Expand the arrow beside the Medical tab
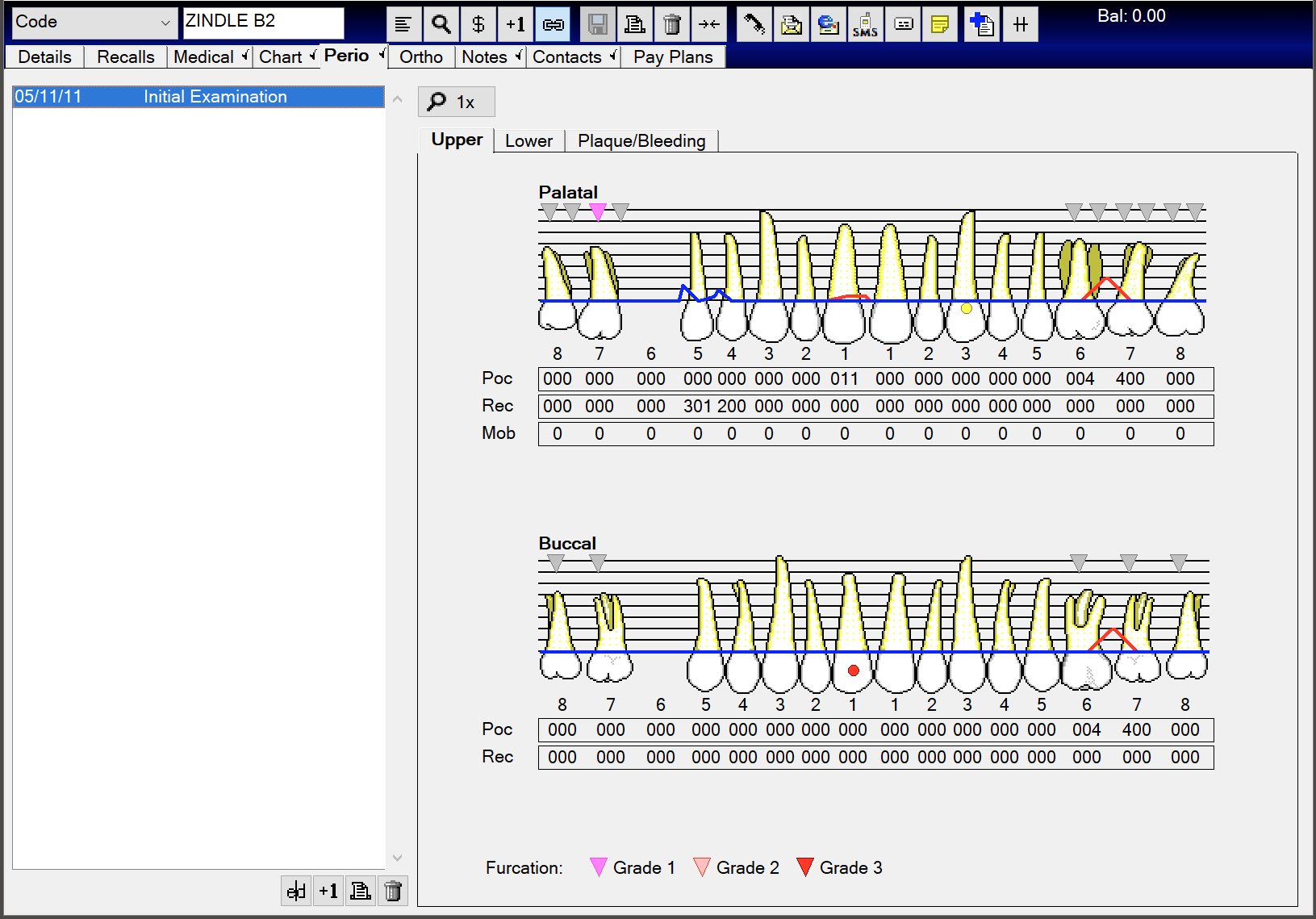The height and width of the screenshot is (919, 1316). [x=244, y=56]
